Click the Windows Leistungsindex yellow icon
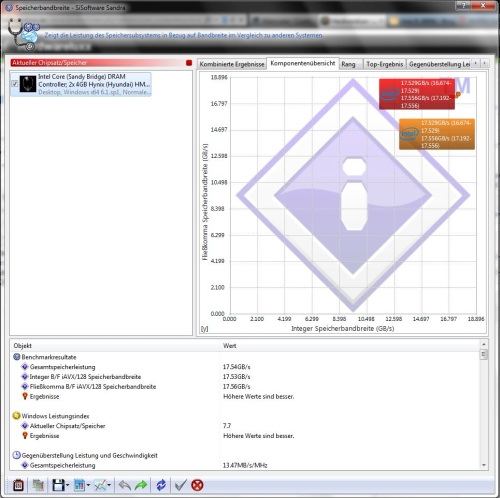 click(16, 416)
